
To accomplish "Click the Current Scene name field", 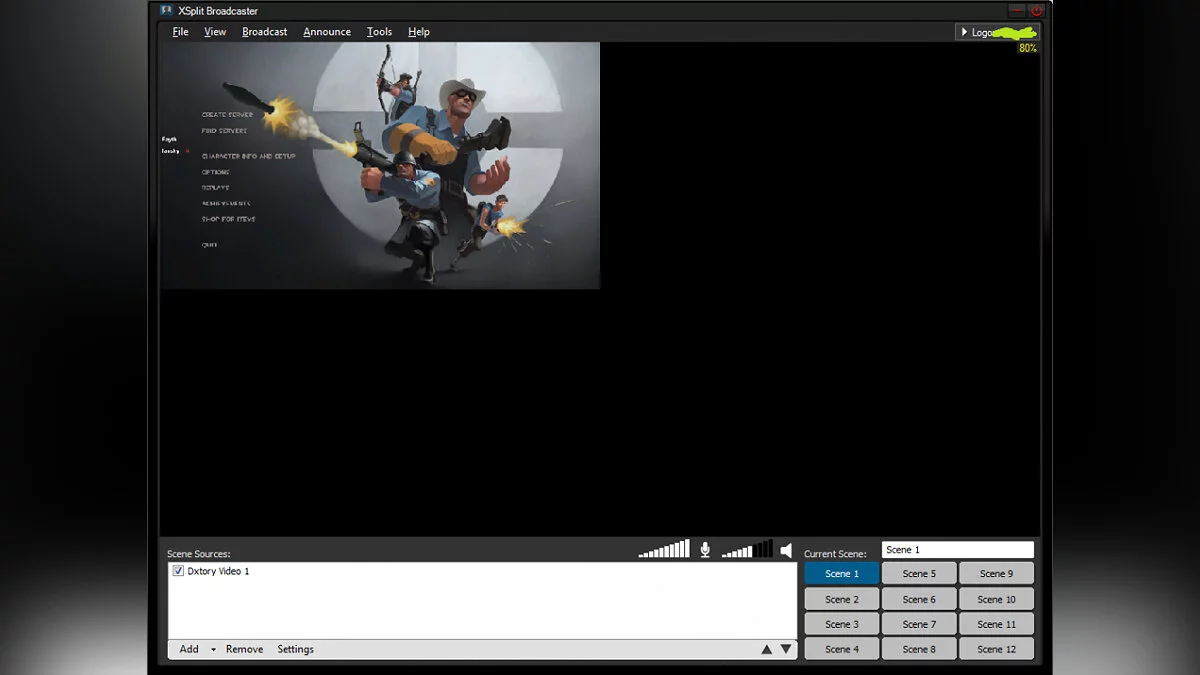I will [x=957, y=550].
